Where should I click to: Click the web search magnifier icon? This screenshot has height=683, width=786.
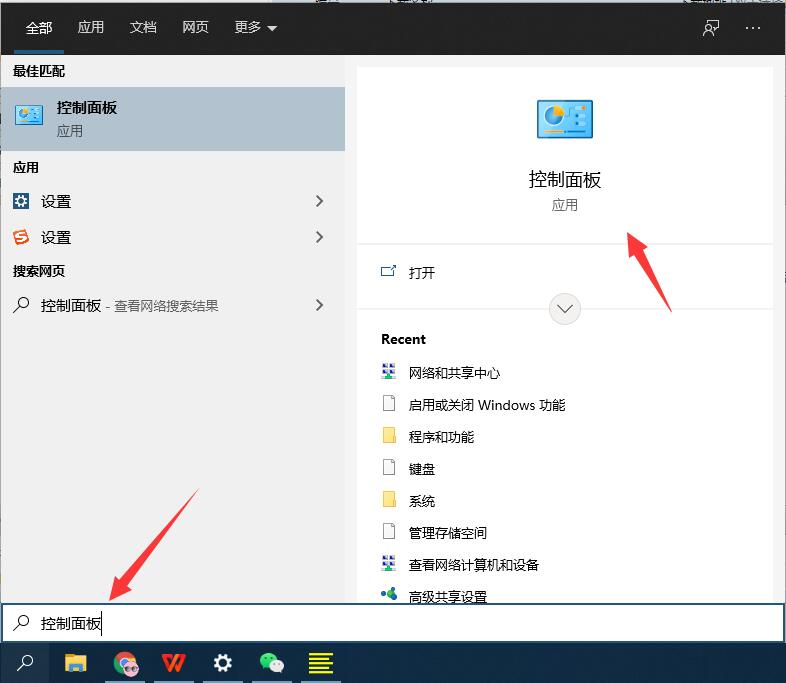pyautogui.click(x=21, y=305)
